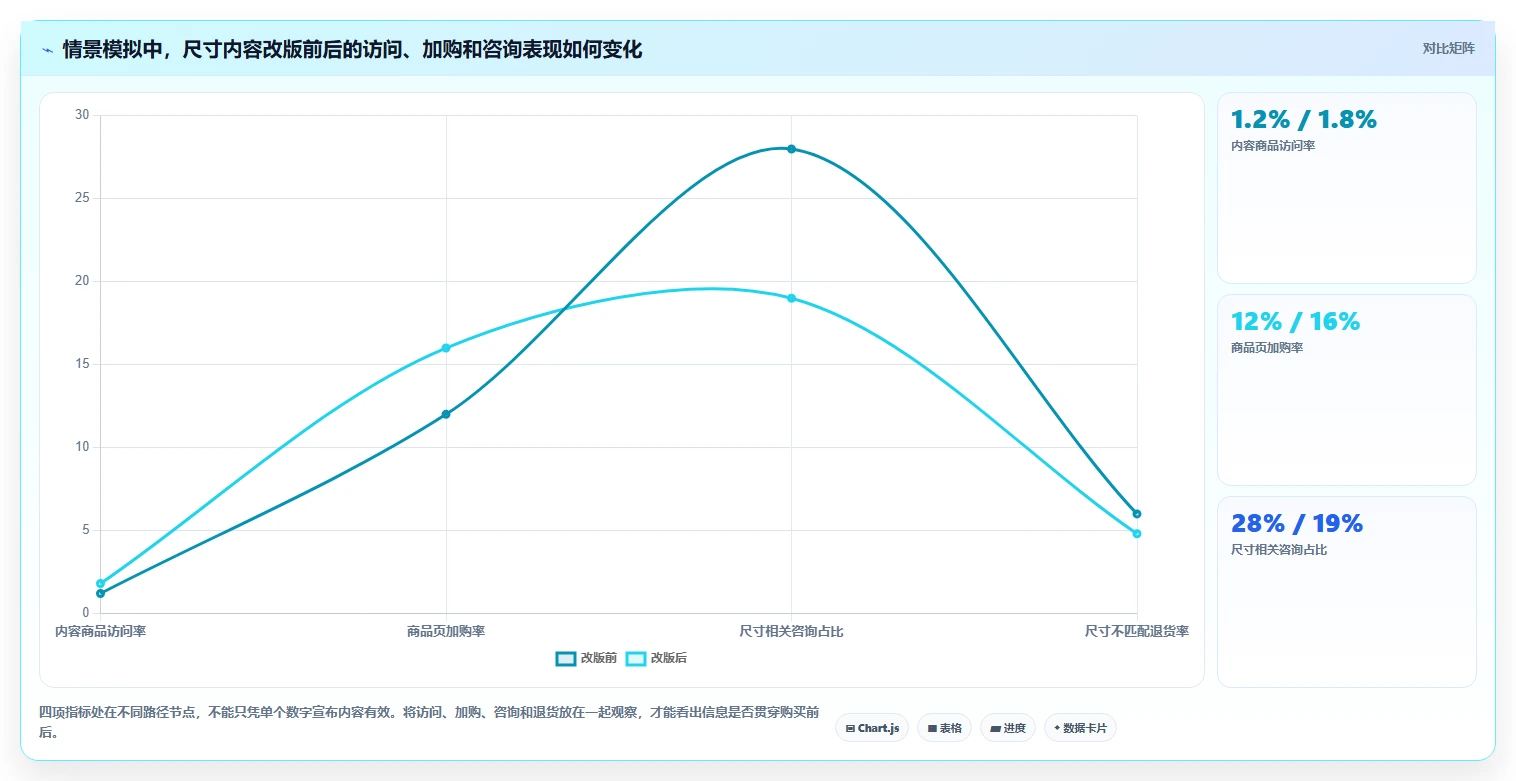Select the Chart.js tag chip
The width and height of the screenshot is (1516, 781).
(x=872, y=728)
